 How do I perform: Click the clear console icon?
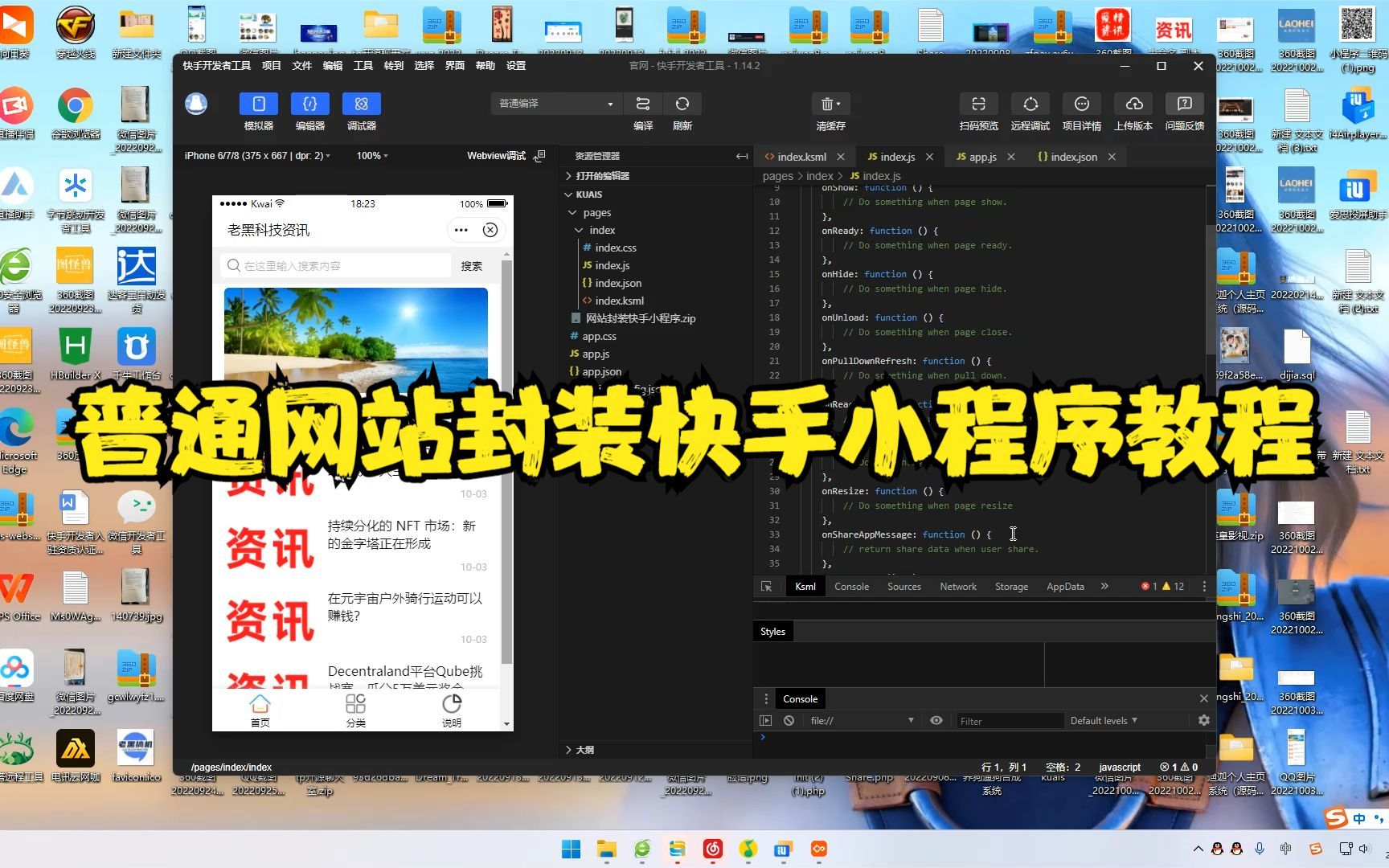pos(789,721)
